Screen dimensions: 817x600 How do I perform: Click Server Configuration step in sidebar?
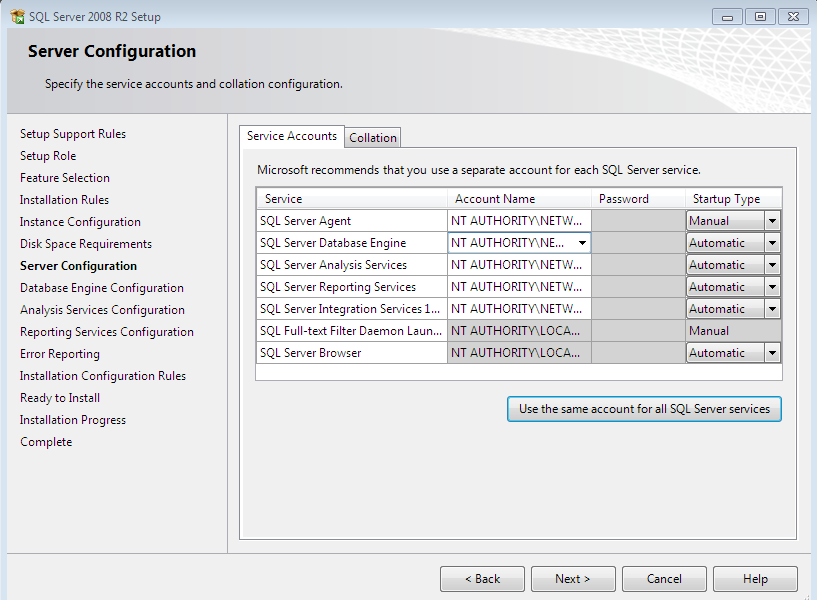[78, 266]
